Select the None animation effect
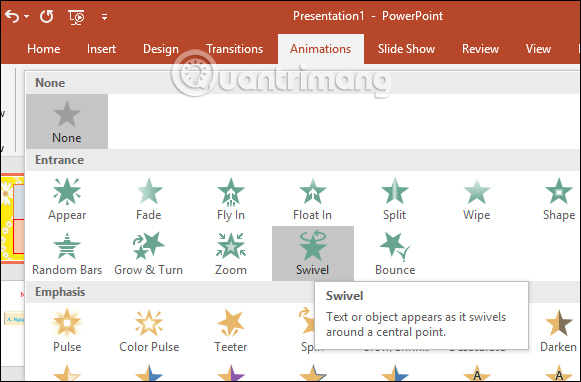581x382 pixels. (67, 122)
